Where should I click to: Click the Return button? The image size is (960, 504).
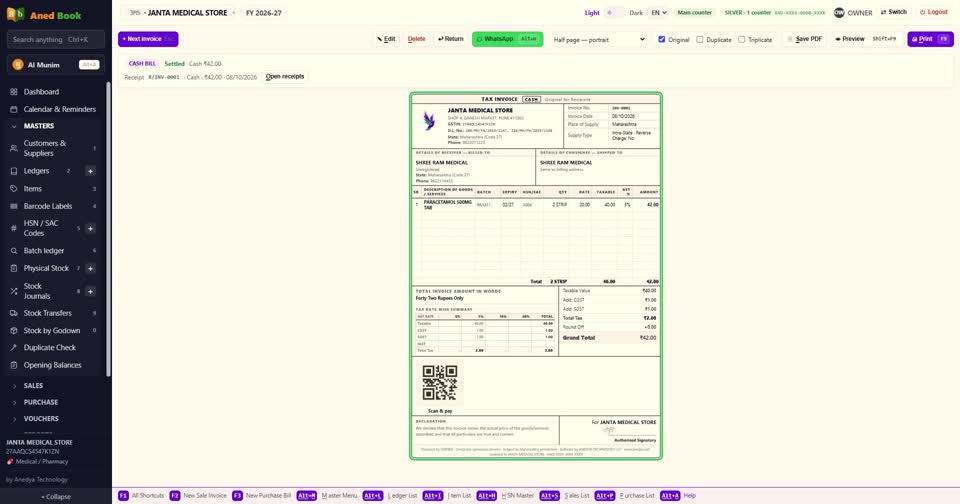(x=451, y=39)
